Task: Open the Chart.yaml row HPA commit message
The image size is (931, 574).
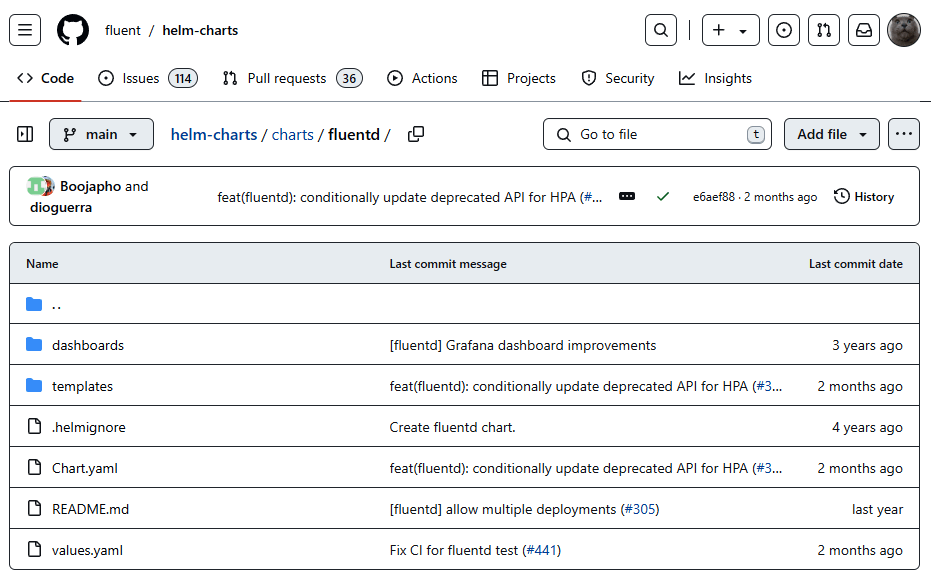Action: point(571,468)
